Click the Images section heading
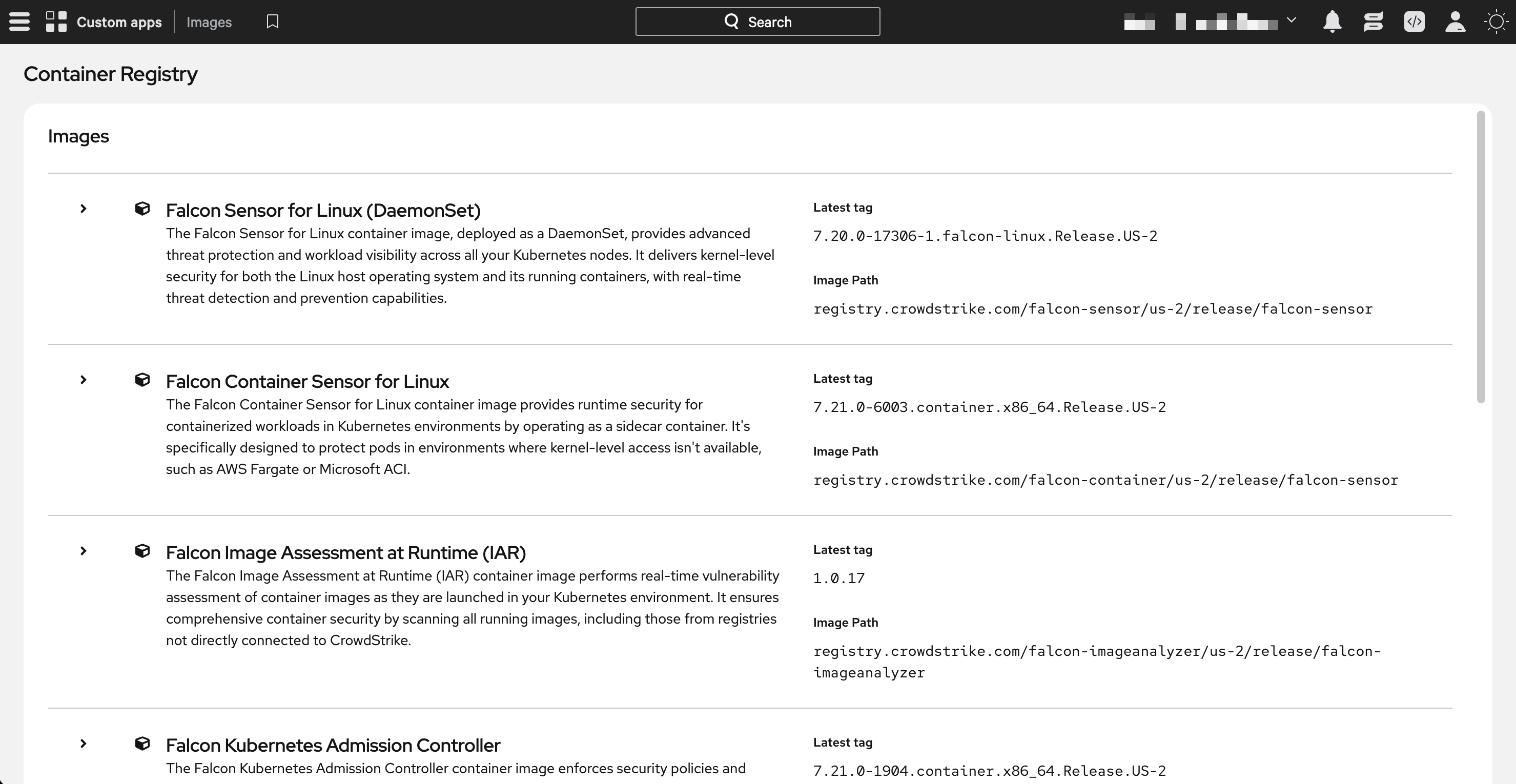Image resolution: width=1516 pixels, height=784 pixels. (78, 136)
